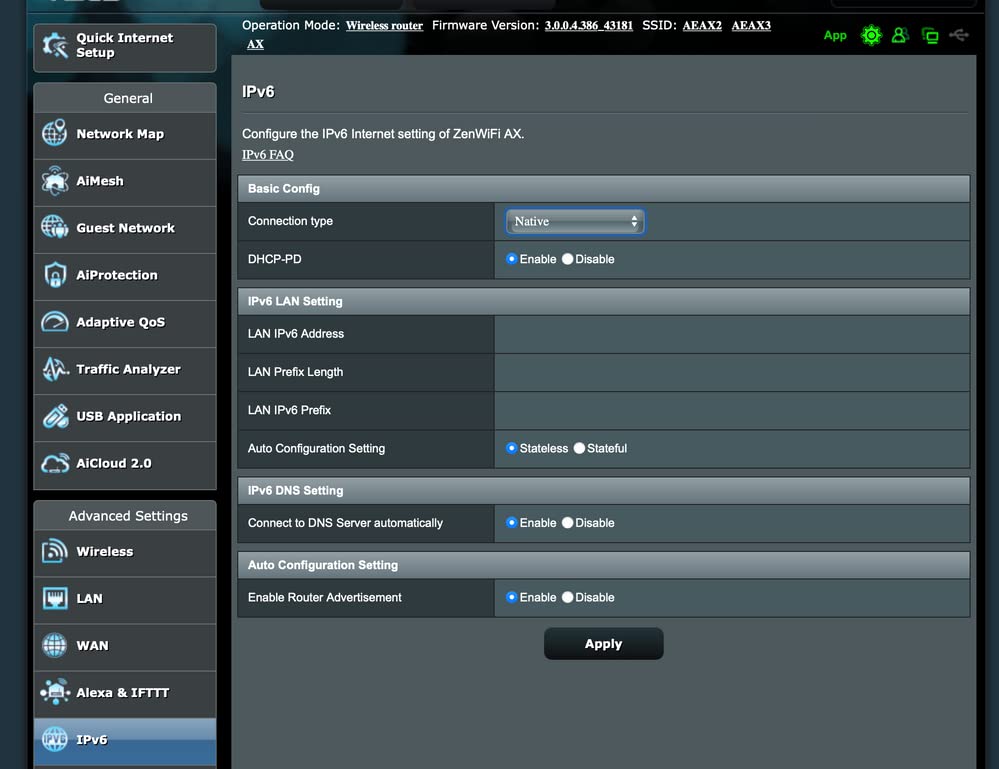Click the green USB status icon
This screenshot has width=999, height=769.
click(x=959, y=35)
